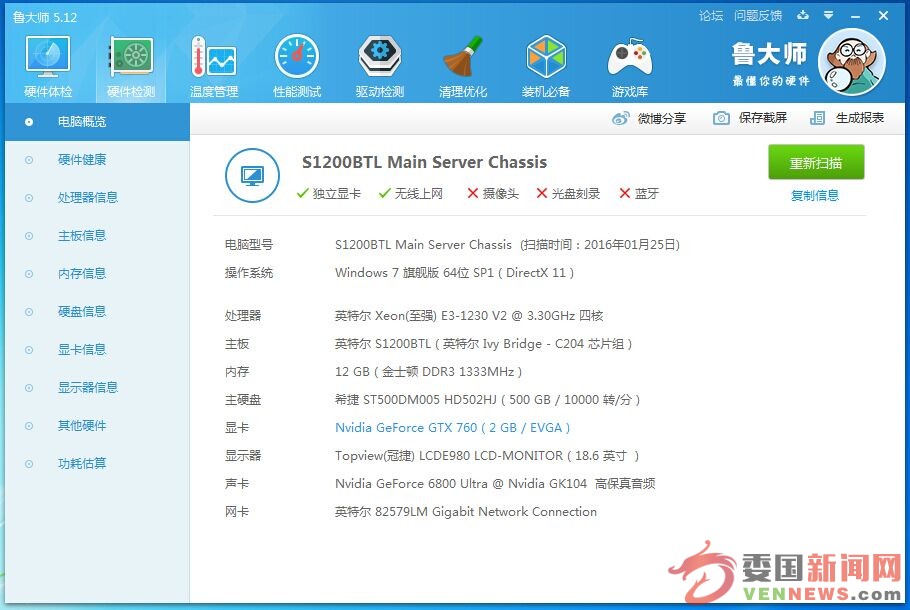
Task: Click the 12 GB 金士顿 DDR3 memory value
Action: point(428,372)
